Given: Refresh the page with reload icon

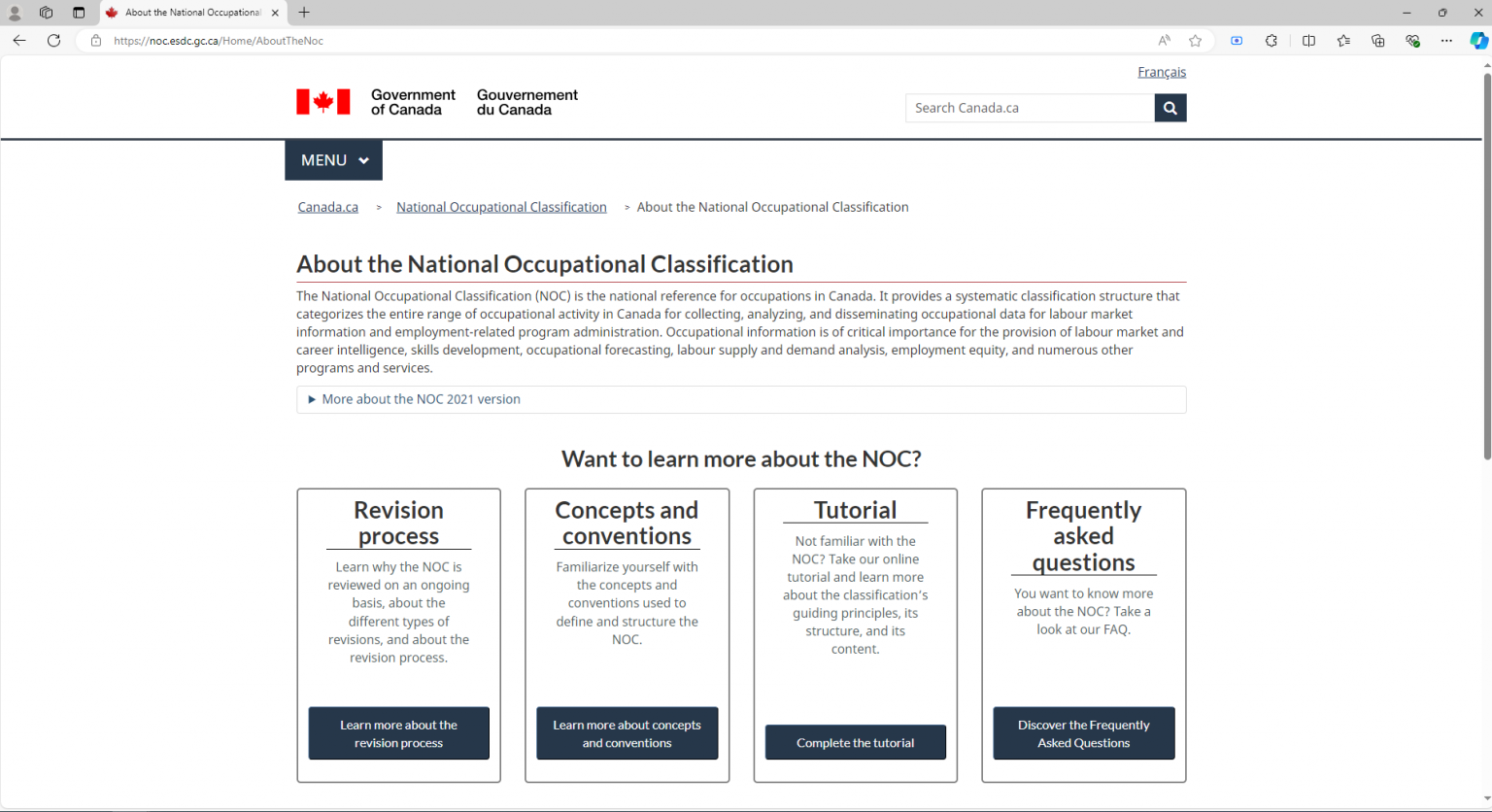Looking at the screenshot, I should (54, 41).
